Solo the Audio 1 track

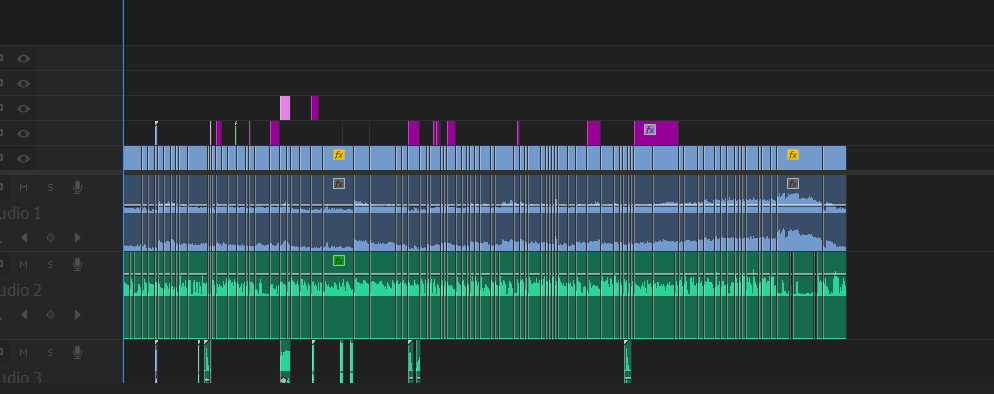pyautogui.click(x=50, y=187)
